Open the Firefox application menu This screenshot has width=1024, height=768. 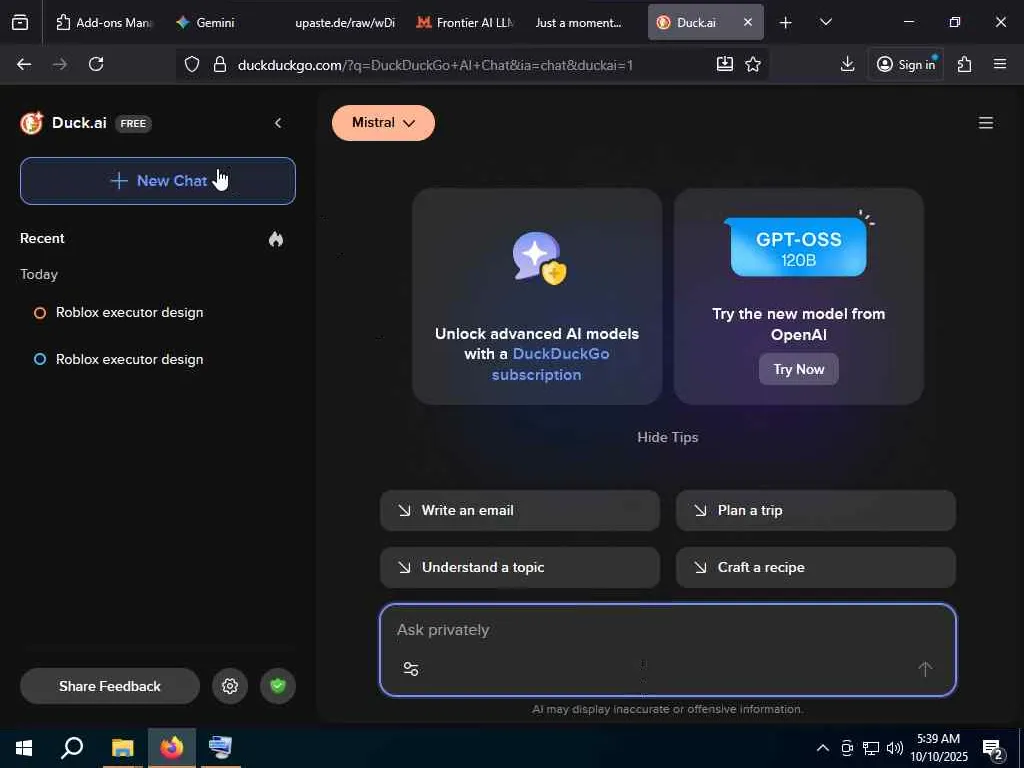(1000, 64)
